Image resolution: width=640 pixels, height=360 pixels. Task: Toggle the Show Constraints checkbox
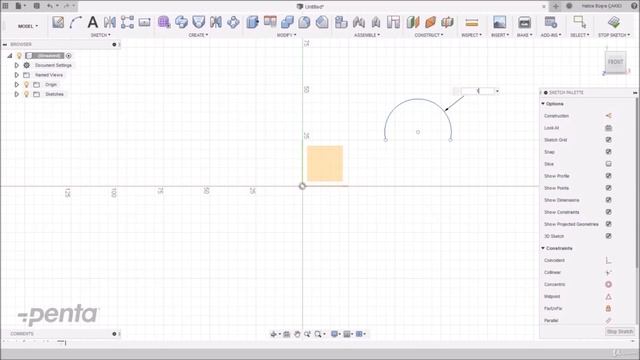click(x=608, y=212)
